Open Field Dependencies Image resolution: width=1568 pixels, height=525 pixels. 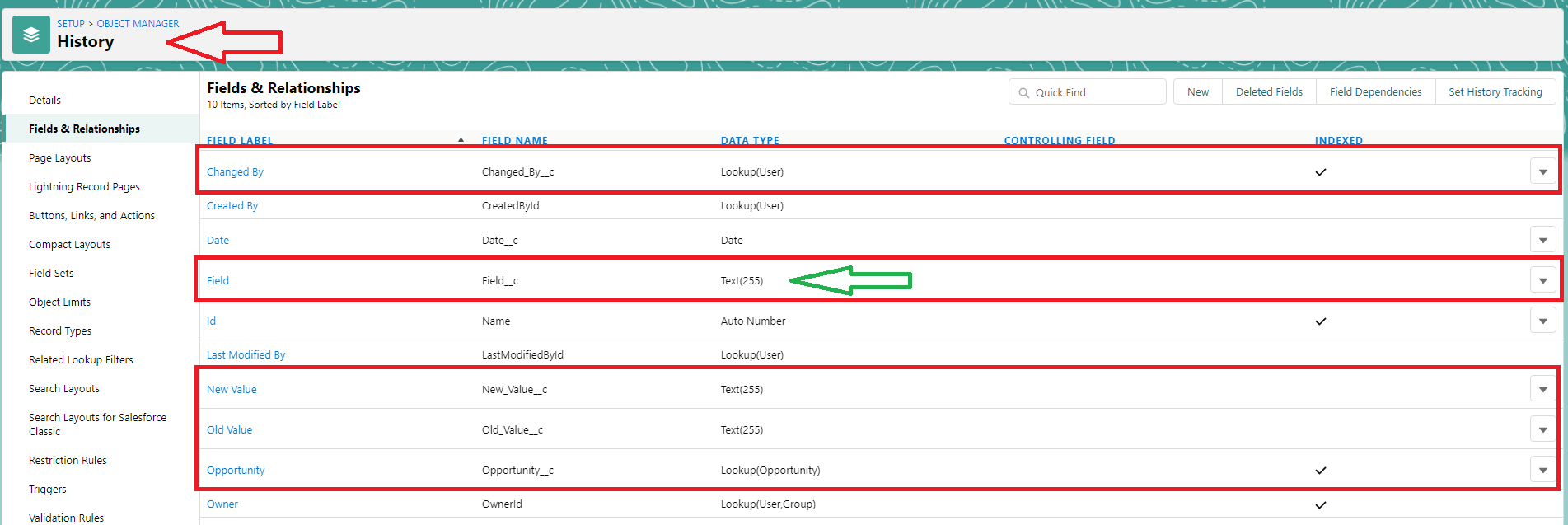pyautogui.click(x=1375, y=92)
